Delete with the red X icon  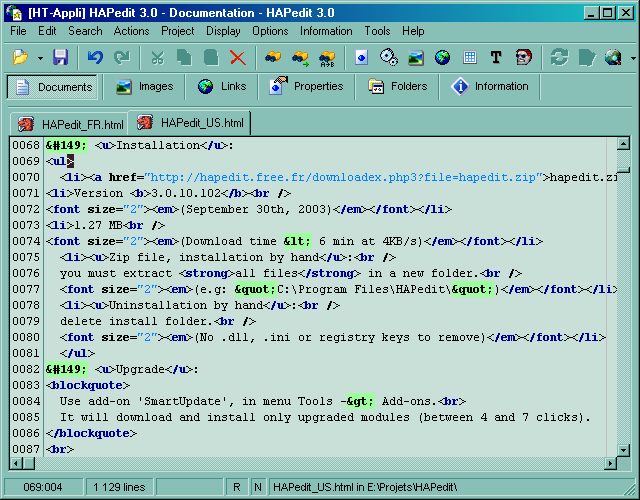pyautogui.click(x=238, y=58)
